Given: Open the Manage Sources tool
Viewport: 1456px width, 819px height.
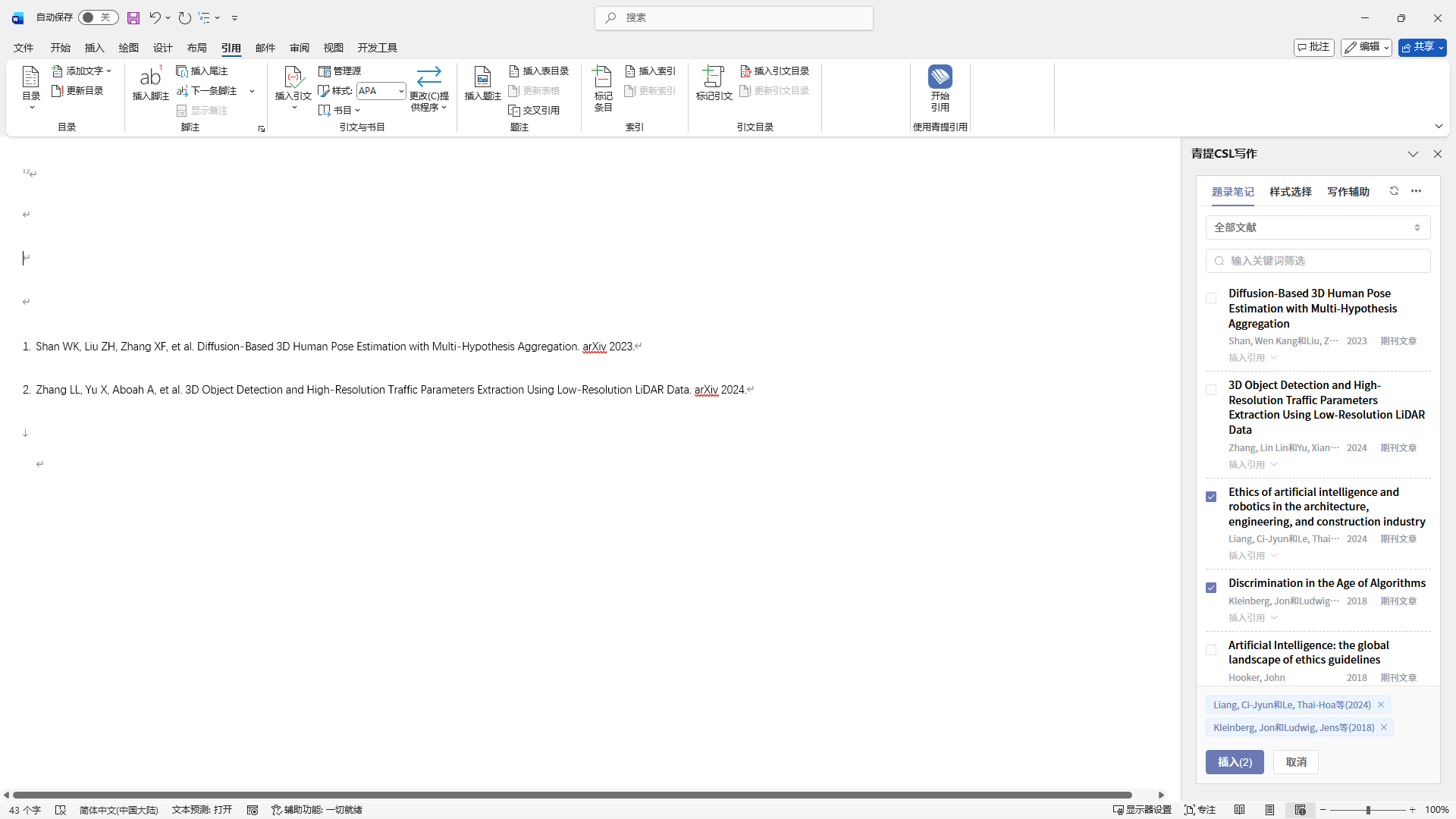Looking at the screenshot, I should click(x=340, y=71).
